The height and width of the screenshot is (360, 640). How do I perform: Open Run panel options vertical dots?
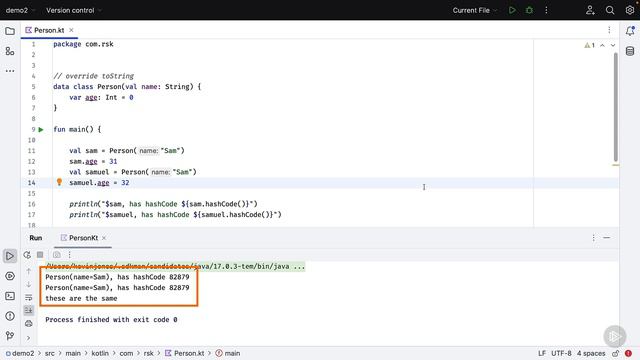click(x=593, y=238)
